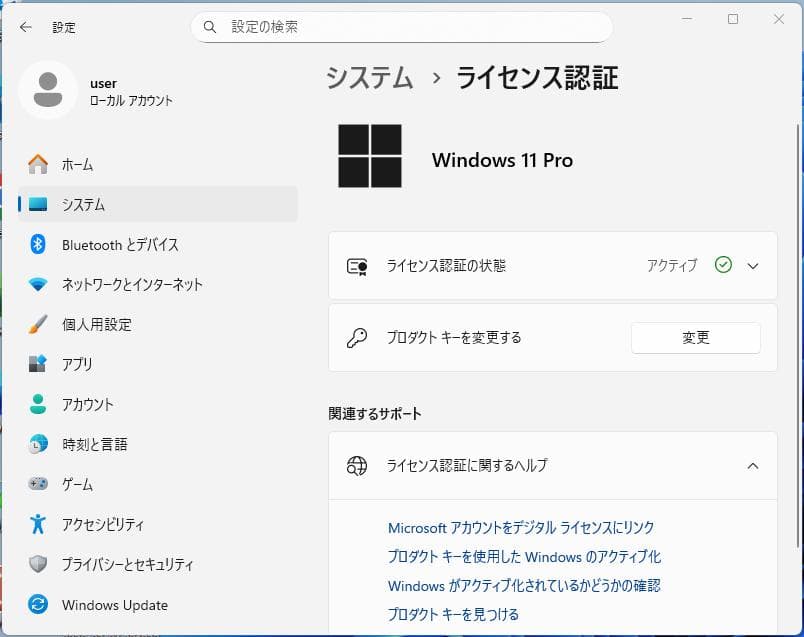Open Bluetooth とデバイス settings
This screenshot has width=804, height=637.
point(37,244)
